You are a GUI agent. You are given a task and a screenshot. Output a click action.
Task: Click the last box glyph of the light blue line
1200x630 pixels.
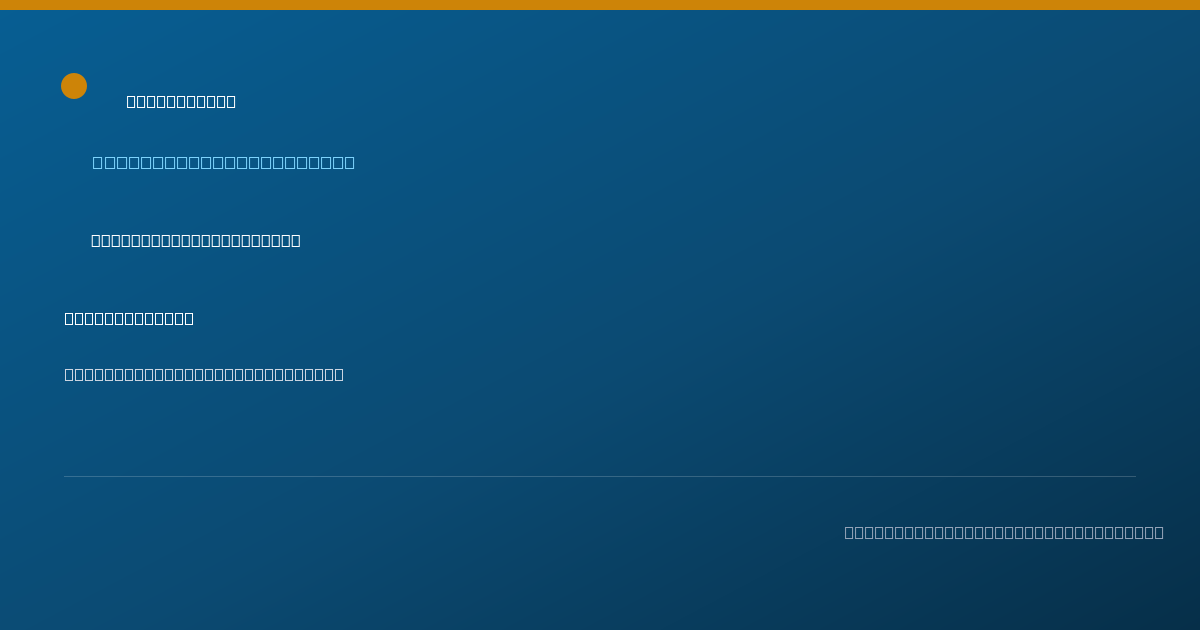[349, 162]
